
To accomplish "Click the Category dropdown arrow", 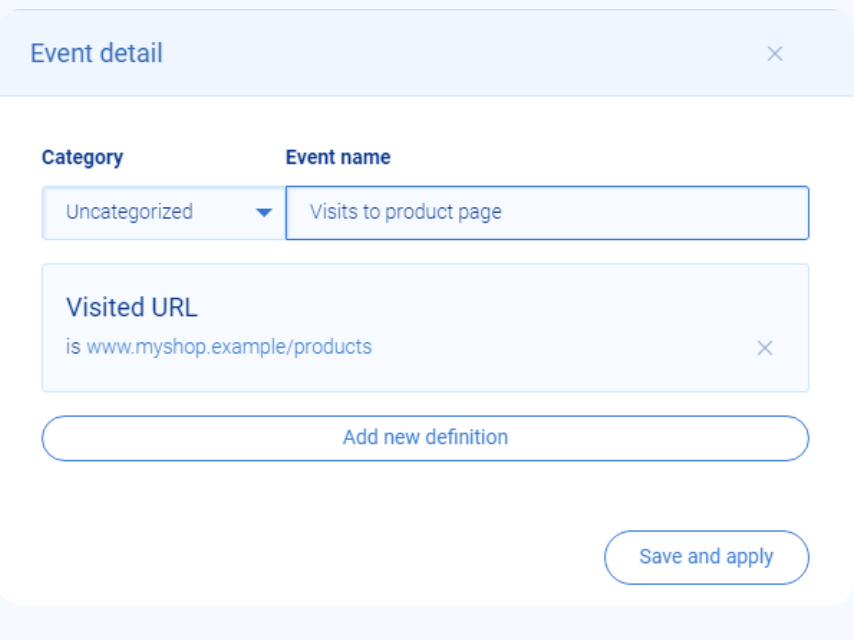I will point(264,213).
